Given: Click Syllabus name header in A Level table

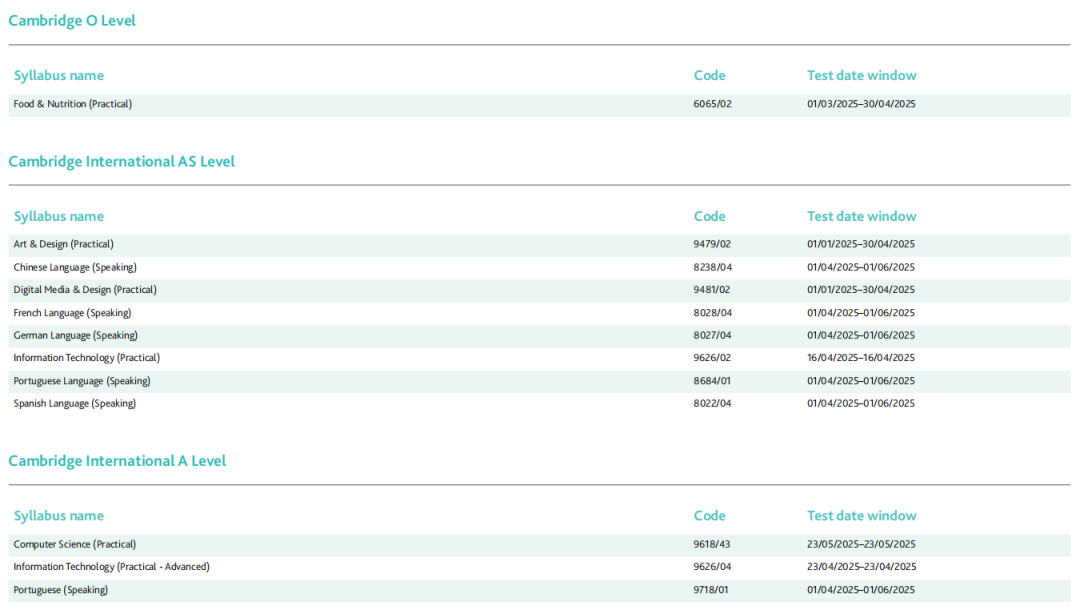Looking at the screenshot, I should click(x=59, y=516).
